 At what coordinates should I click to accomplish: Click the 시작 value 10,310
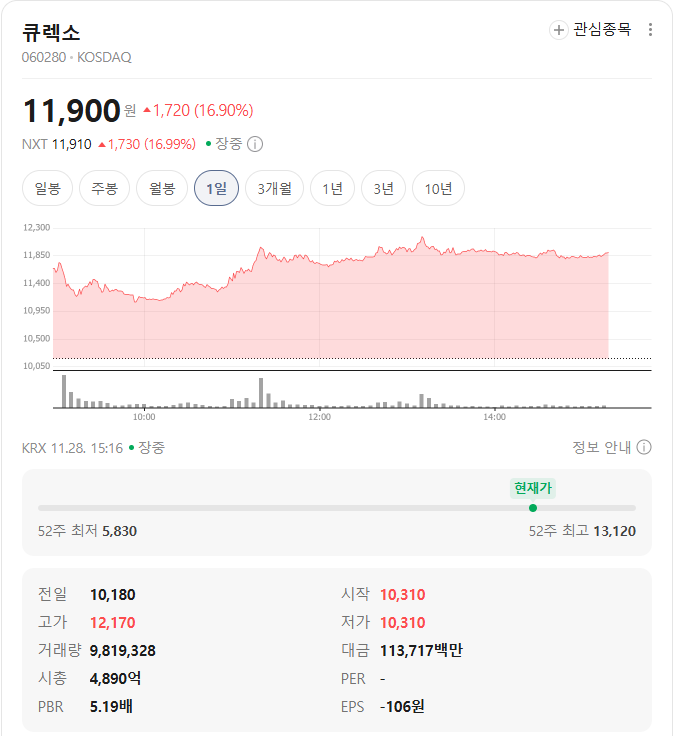403,595
